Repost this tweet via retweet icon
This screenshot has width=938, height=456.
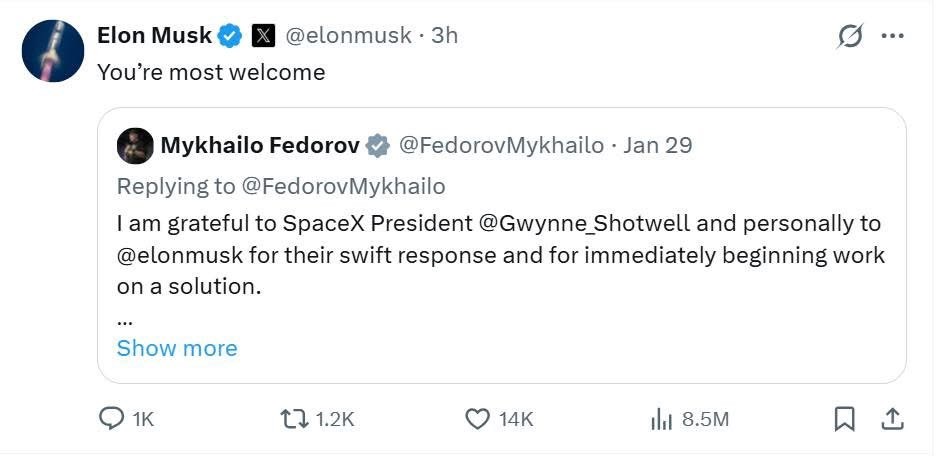[x=293, y=419]
